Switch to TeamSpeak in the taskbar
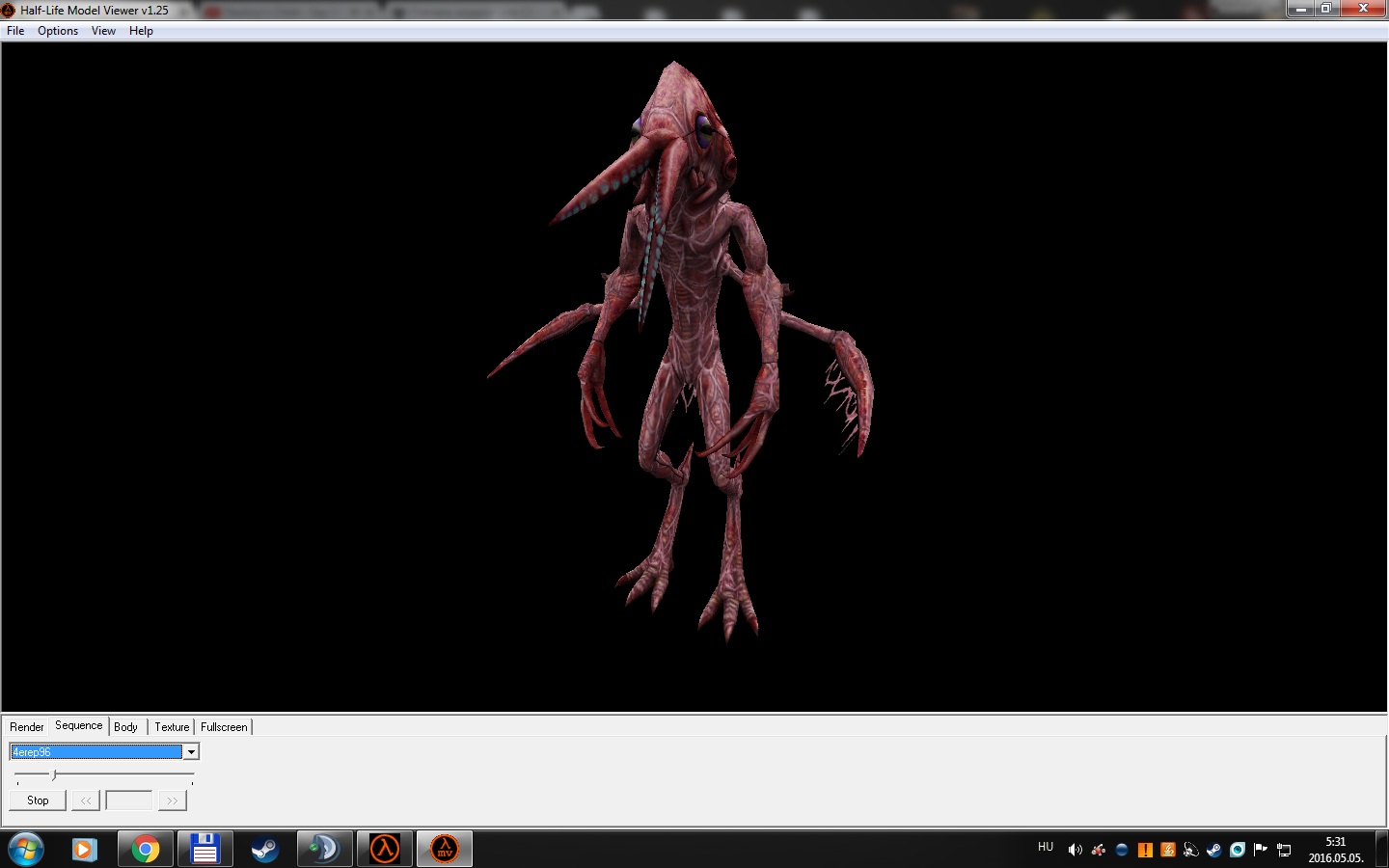 pos(324,850)
